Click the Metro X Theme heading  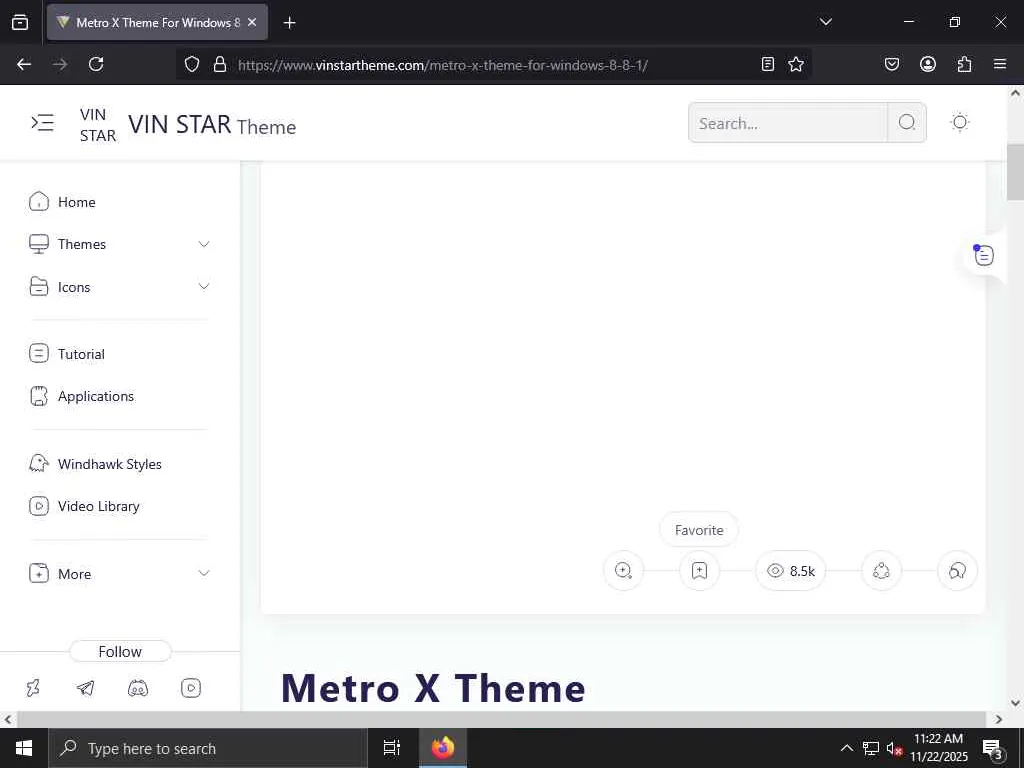433,688
